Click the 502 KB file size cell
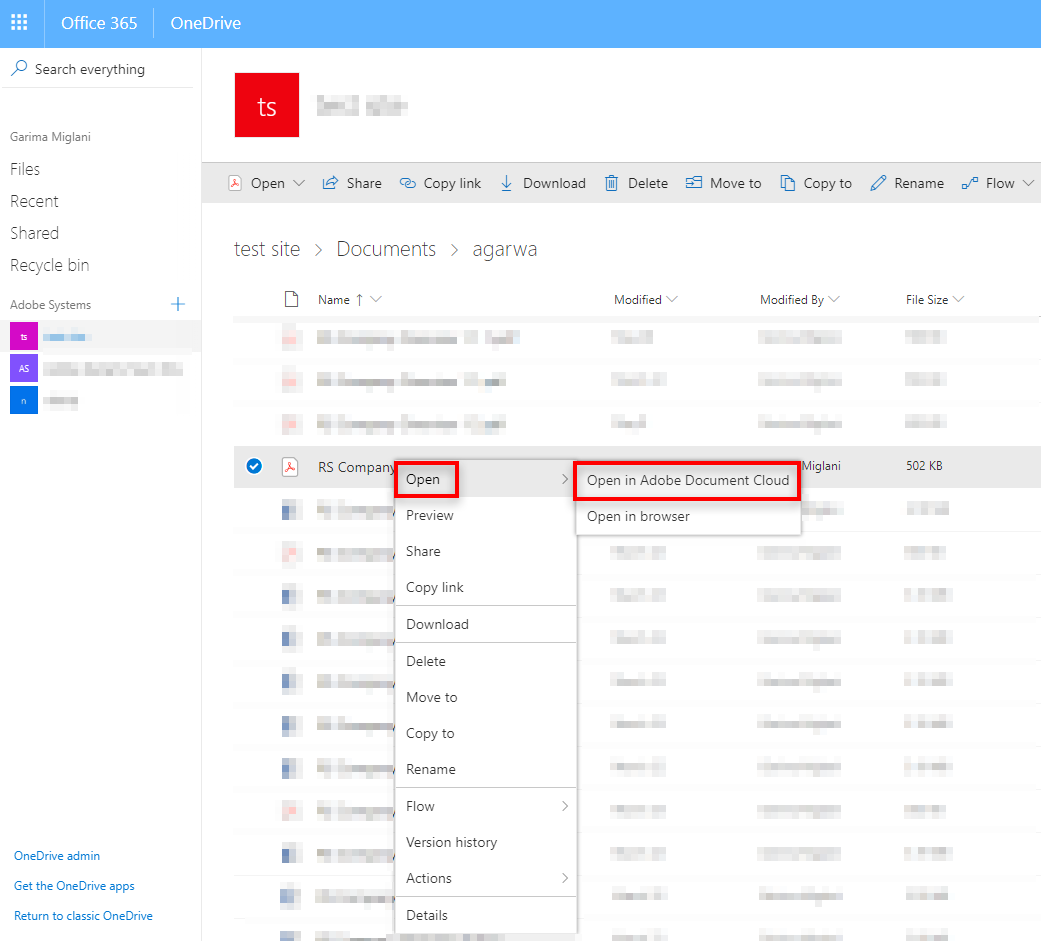Screen dimensions: 1041x941 (x=924, y=466)
